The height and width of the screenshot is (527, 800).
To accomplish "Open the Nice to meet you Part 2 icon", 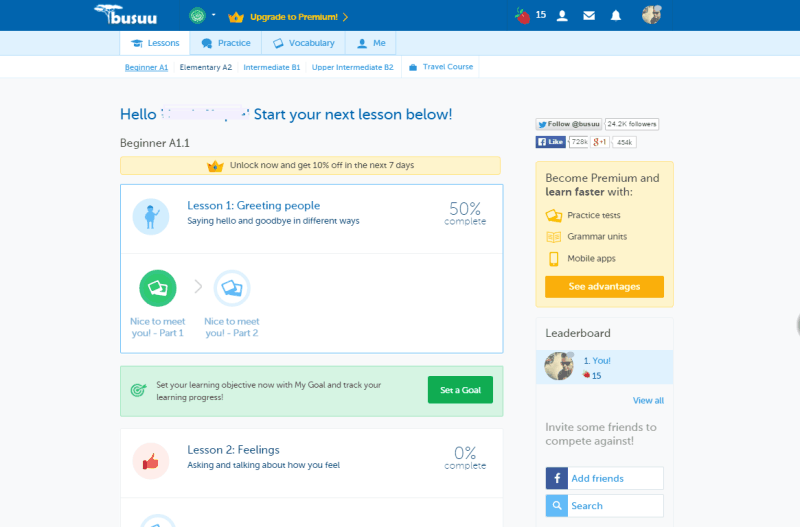I will 232,288.
